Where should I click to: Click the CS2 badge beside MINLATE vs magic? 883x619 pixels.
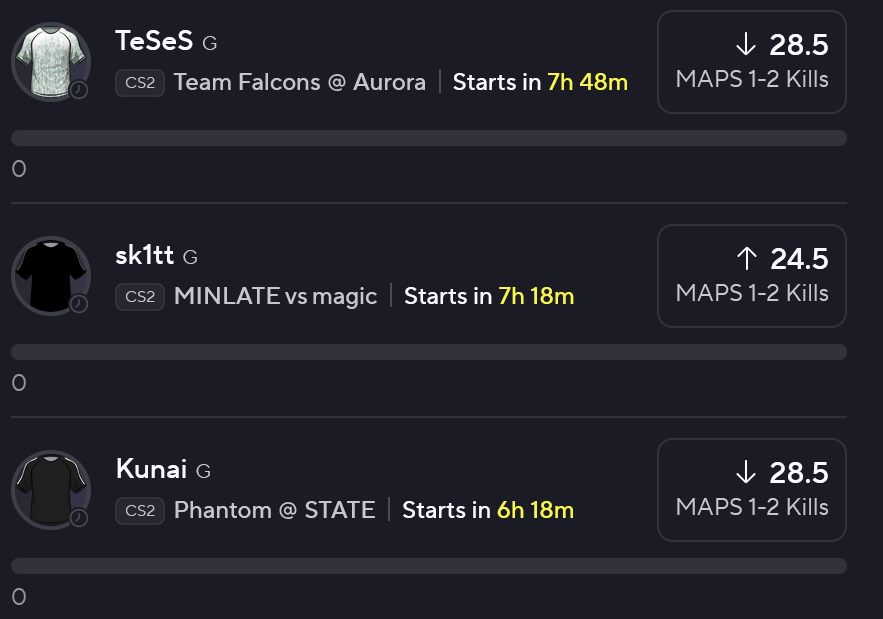[x=140, y=296]
